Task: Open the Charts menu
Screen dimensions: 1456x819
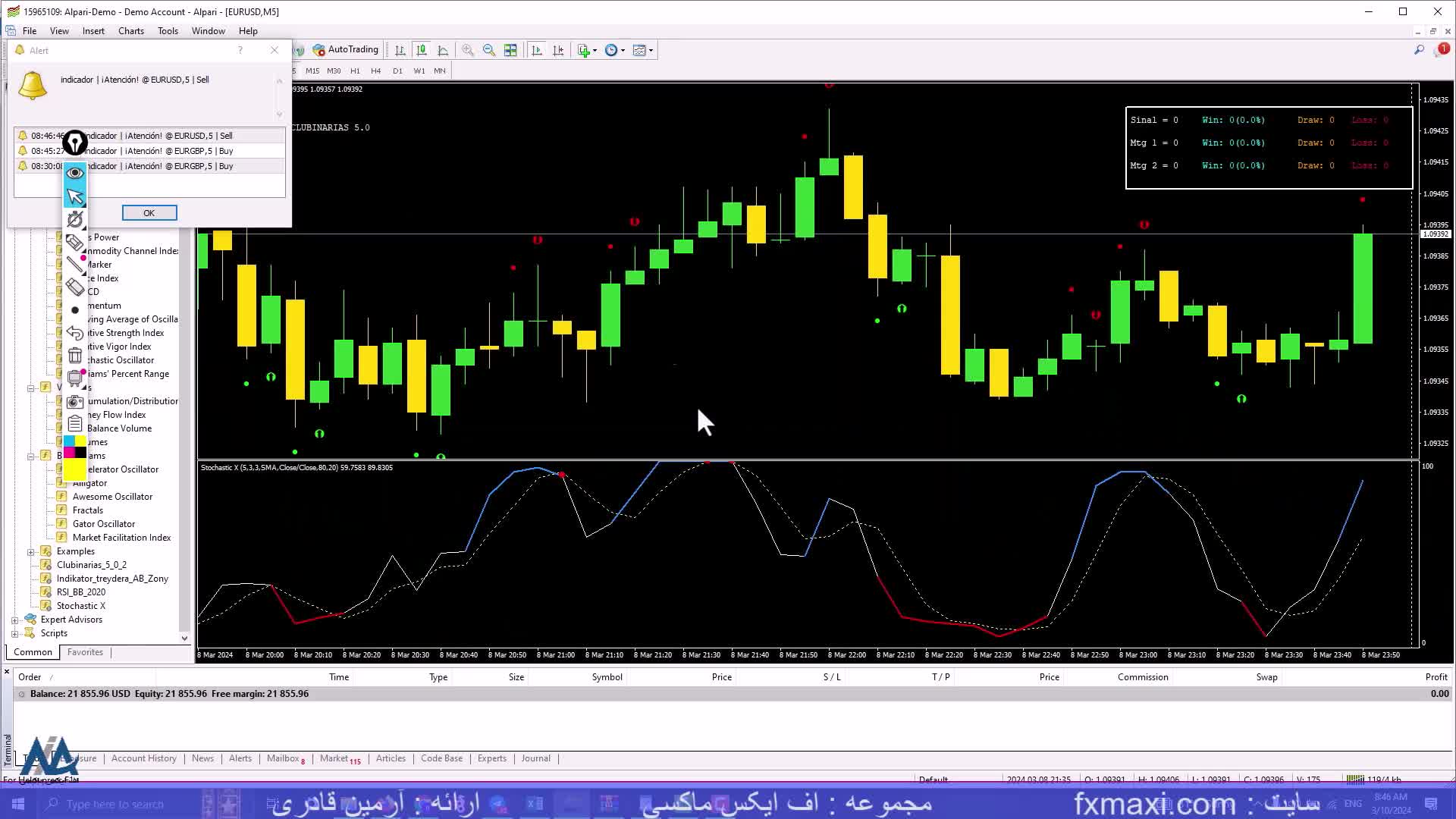Action: 130,31
